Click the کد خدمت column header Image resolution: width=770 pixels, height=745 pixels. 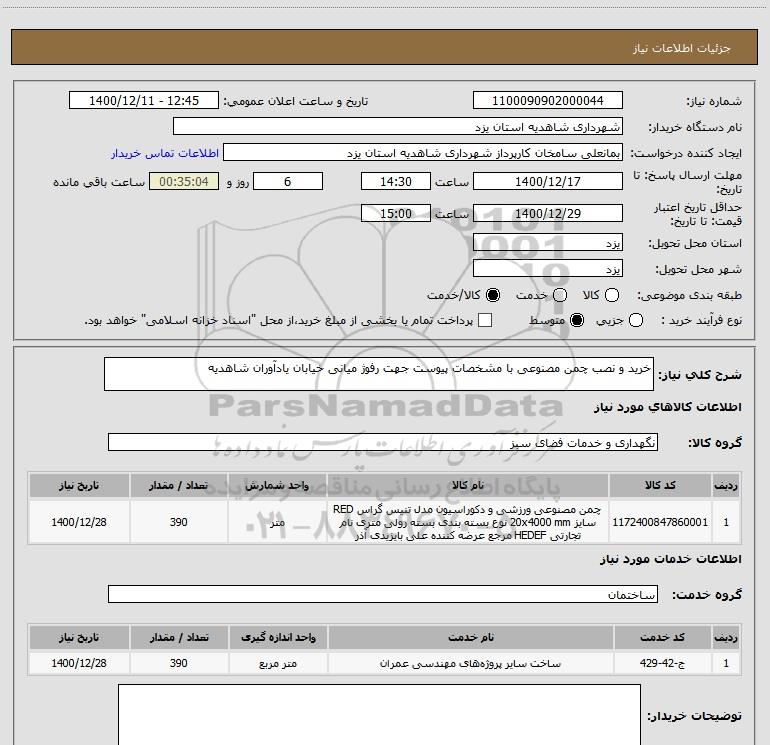662,637
